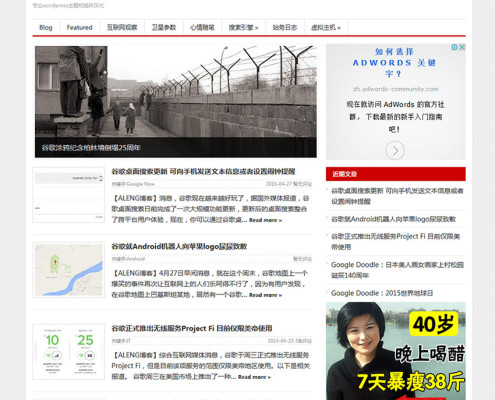Click the AdChoices info icon on ad
The image size is (495, 400).
454,47
